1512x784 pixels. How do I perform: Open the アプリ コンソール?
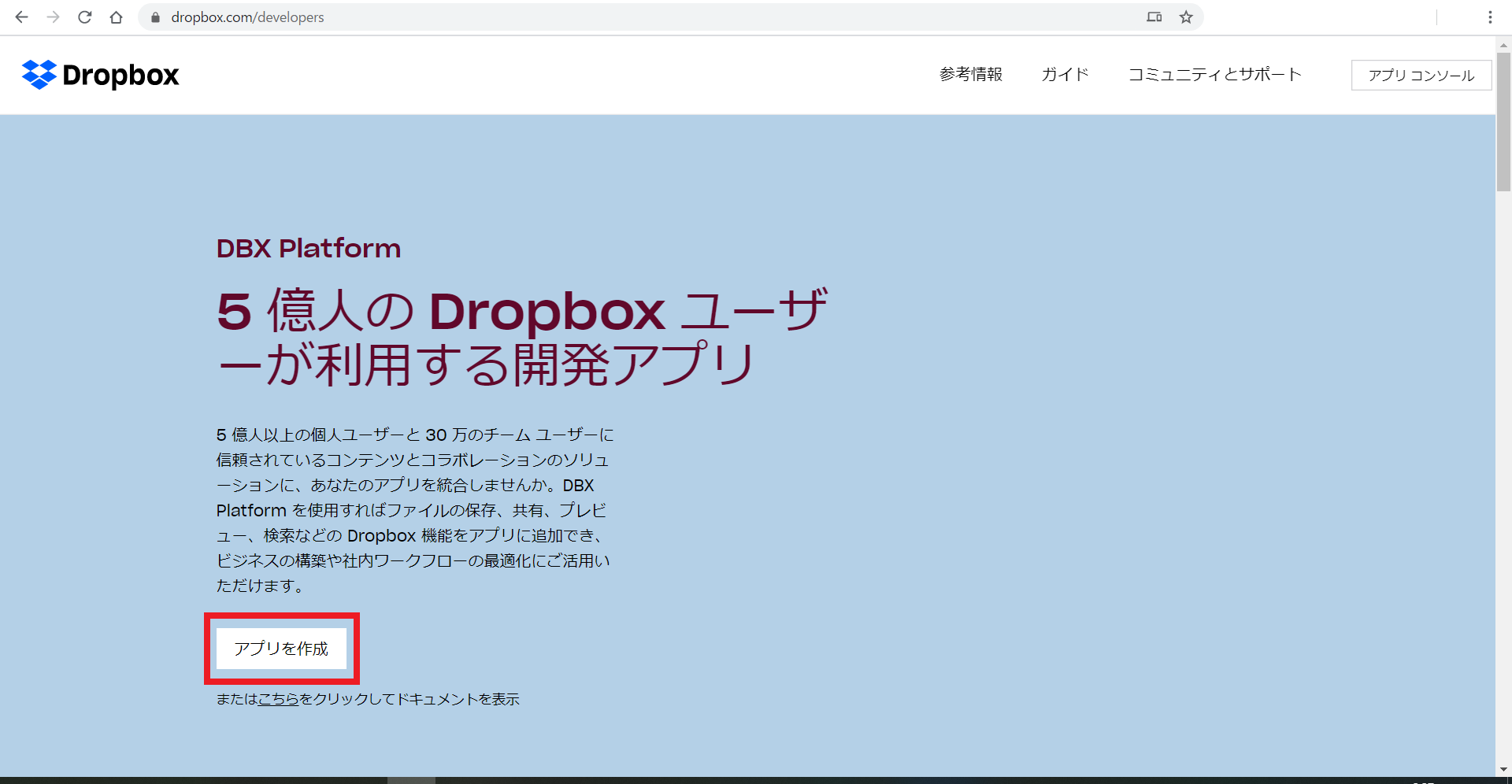(x=1421, y=75)
